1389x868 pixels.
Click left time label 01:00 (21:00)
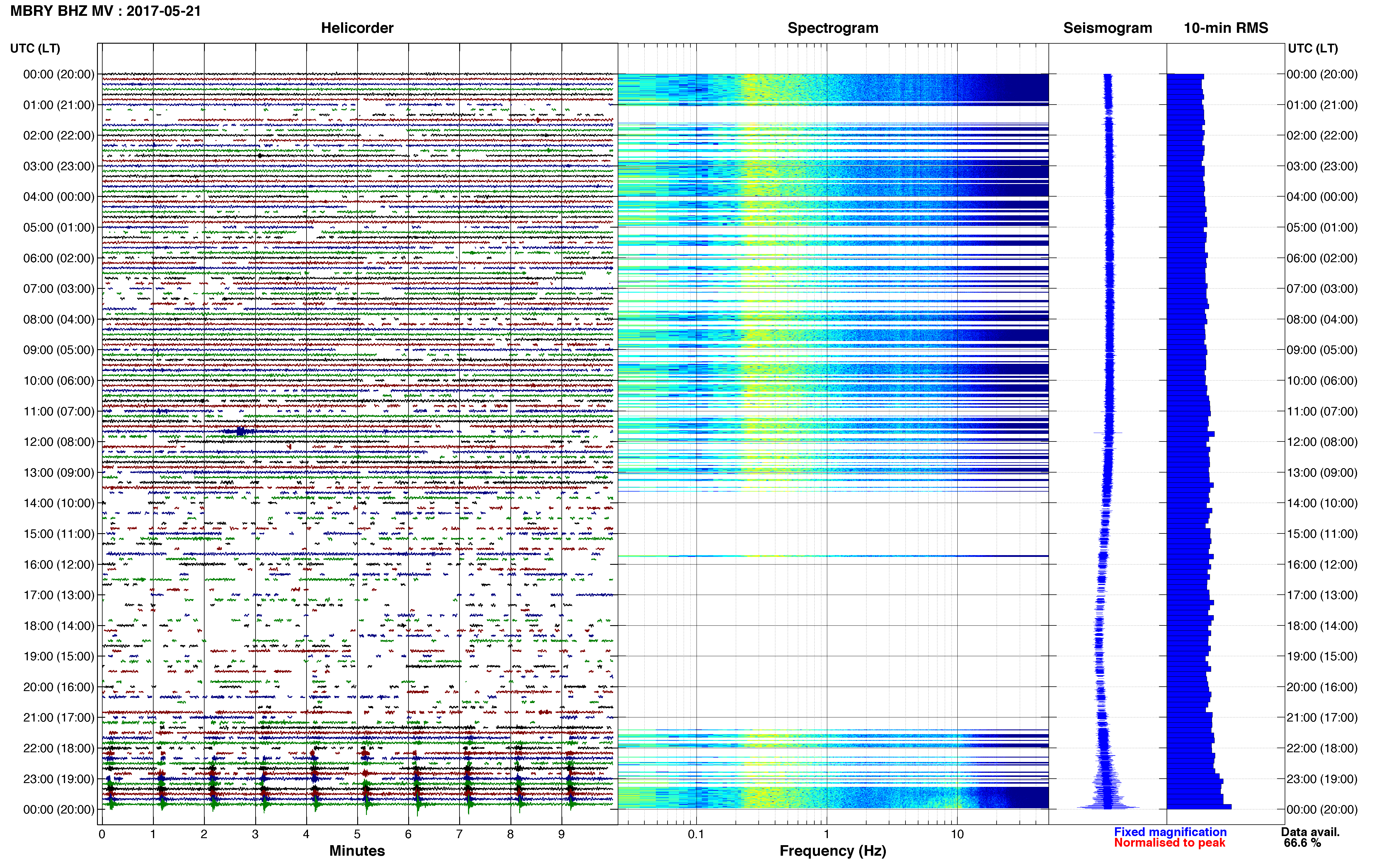tap(59, 105)
